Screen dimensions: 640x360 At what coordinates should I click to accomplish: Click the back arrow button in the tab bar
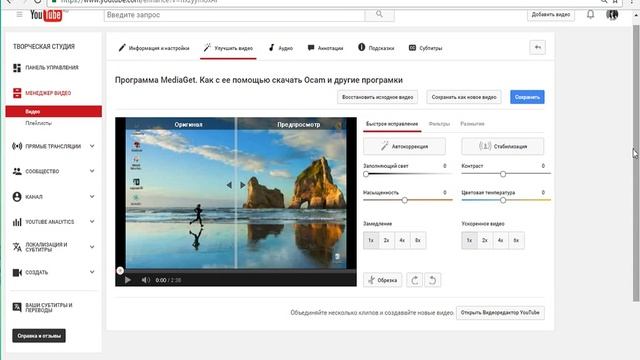(x=538, y=48)
